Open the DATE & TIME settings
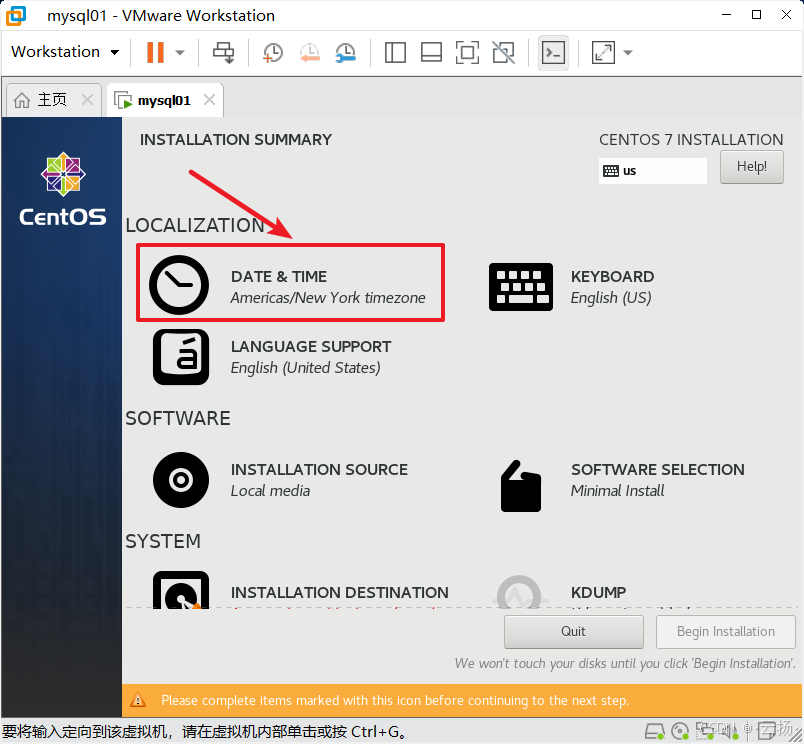 pyautogui.click(x=290, y=283)
